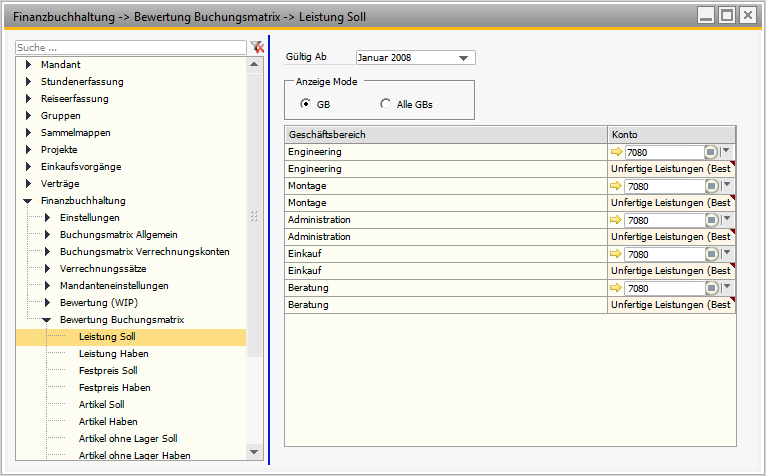Viewport: 766px width, 476px height.
Task: Collapse the Finanzbuchhaltung tree node
Action: tap(28, 201)
